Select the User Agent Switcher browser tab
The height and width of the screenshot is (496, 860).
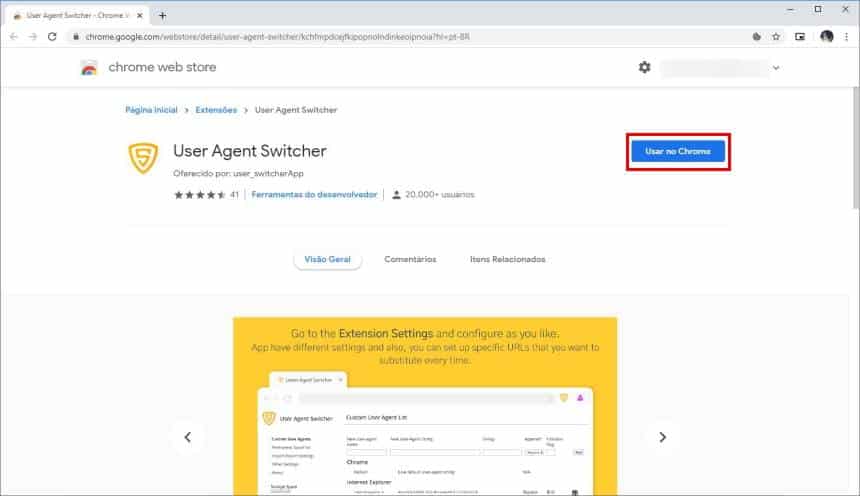[x=76, y=15]
